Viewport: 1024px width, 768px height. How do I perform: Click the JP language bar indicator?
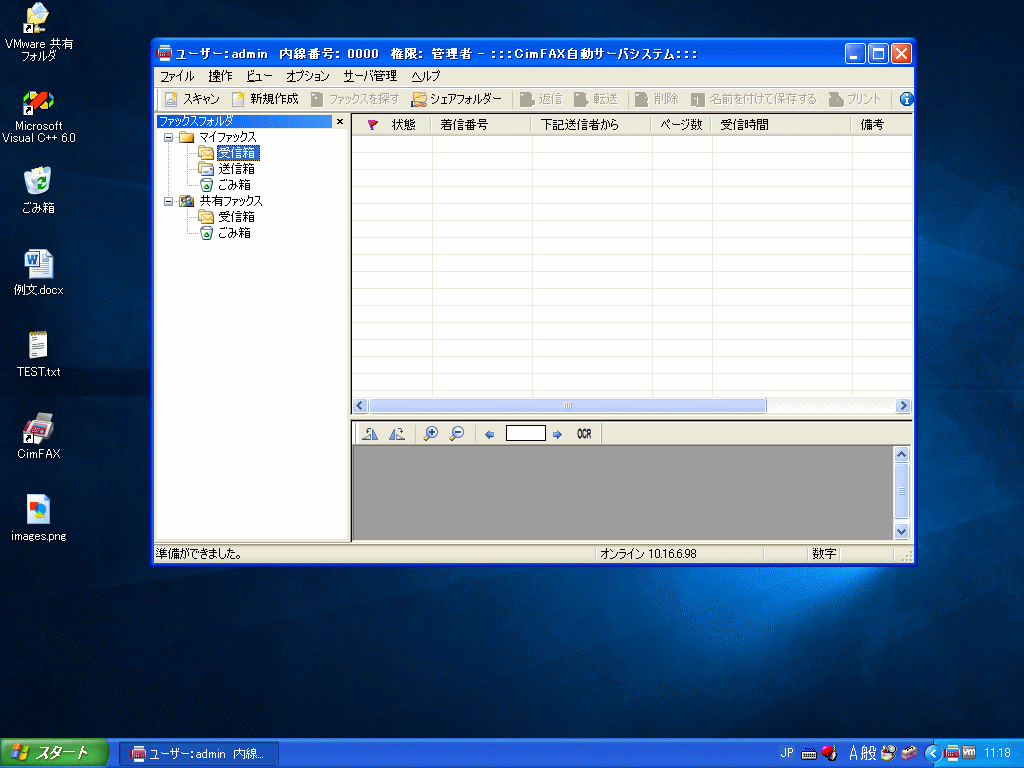click(787, 753)
